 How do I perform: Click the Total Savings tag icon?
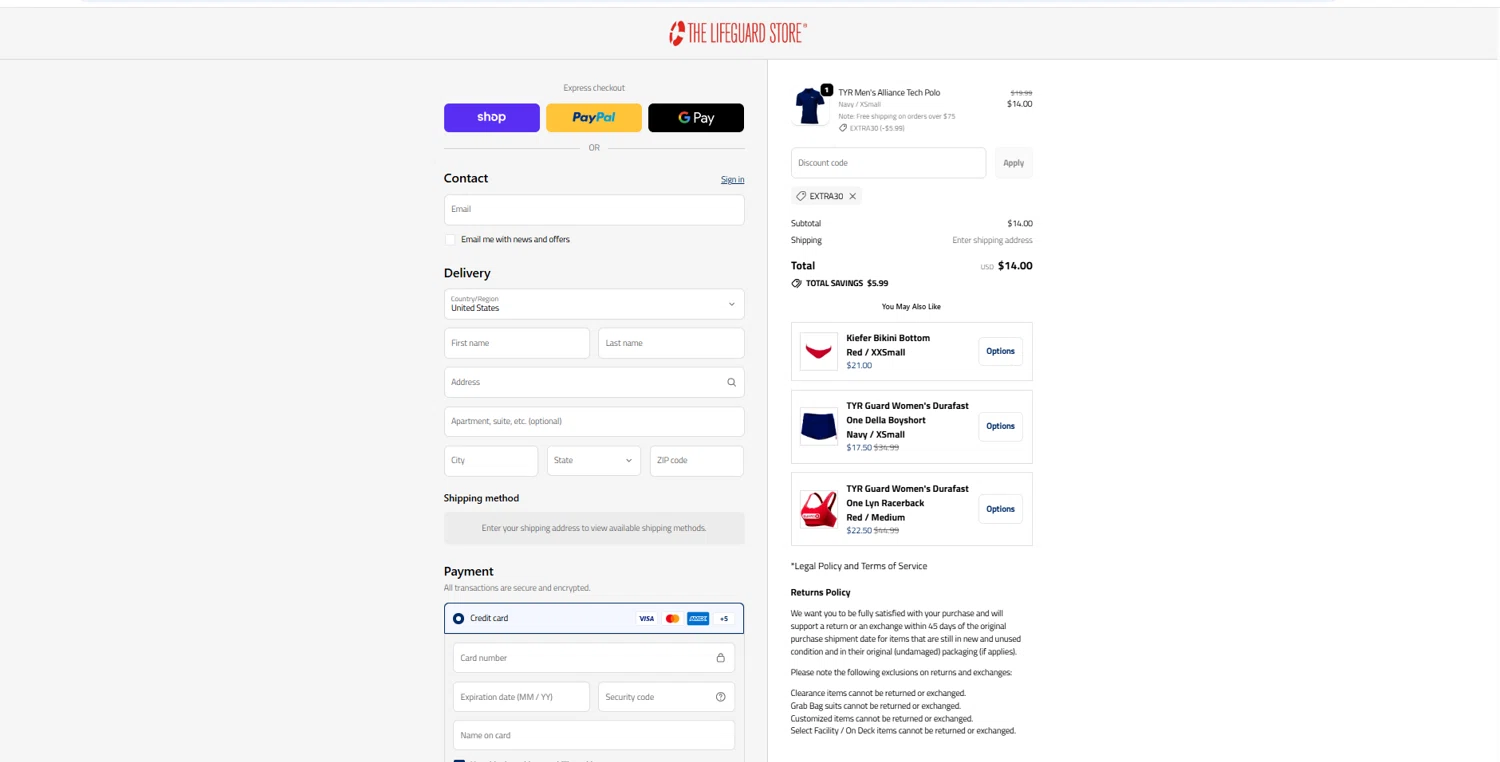click(x=796, y=283)
